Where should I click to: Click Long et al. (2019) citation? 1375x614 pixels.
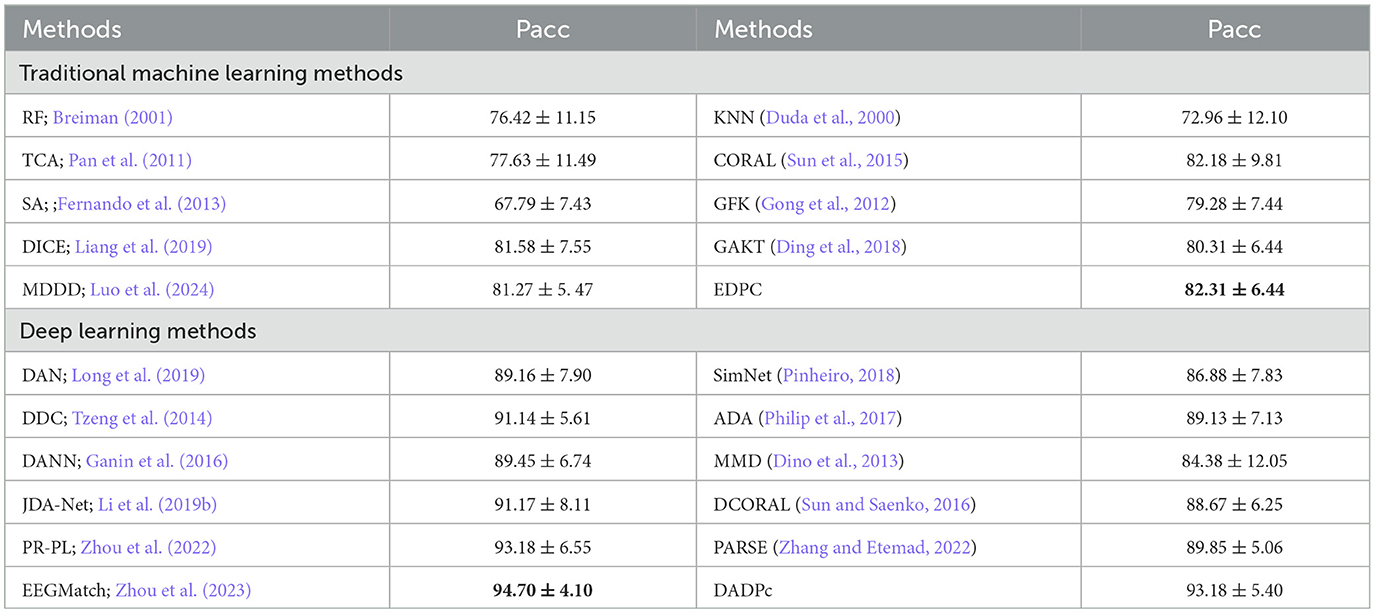(139, 375)
